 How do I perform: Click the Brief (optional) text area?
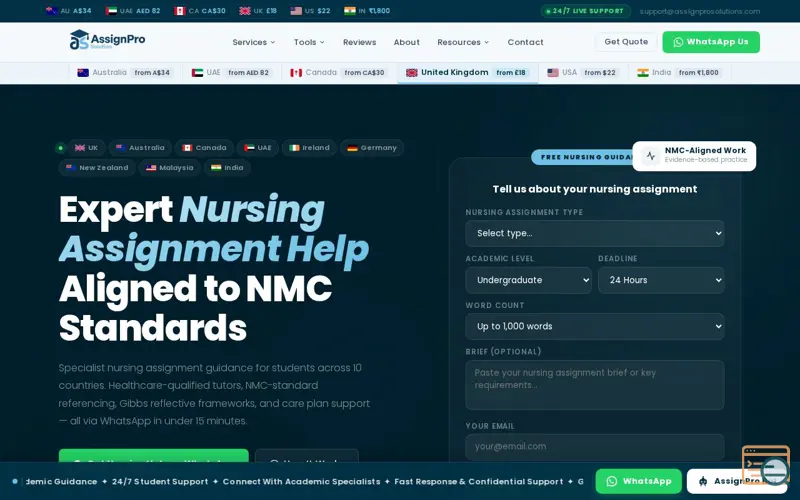(594, 385)
